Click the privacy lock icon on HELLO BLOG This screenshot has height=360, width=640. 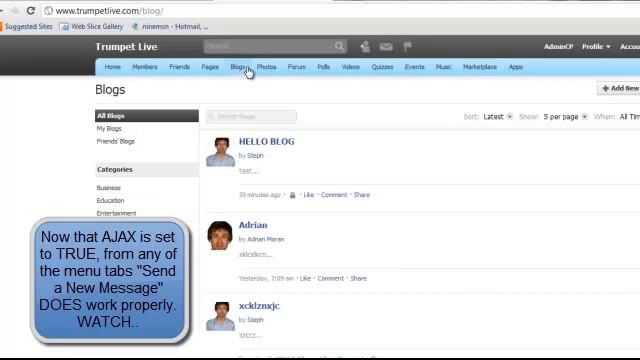[x=293, y=195]
